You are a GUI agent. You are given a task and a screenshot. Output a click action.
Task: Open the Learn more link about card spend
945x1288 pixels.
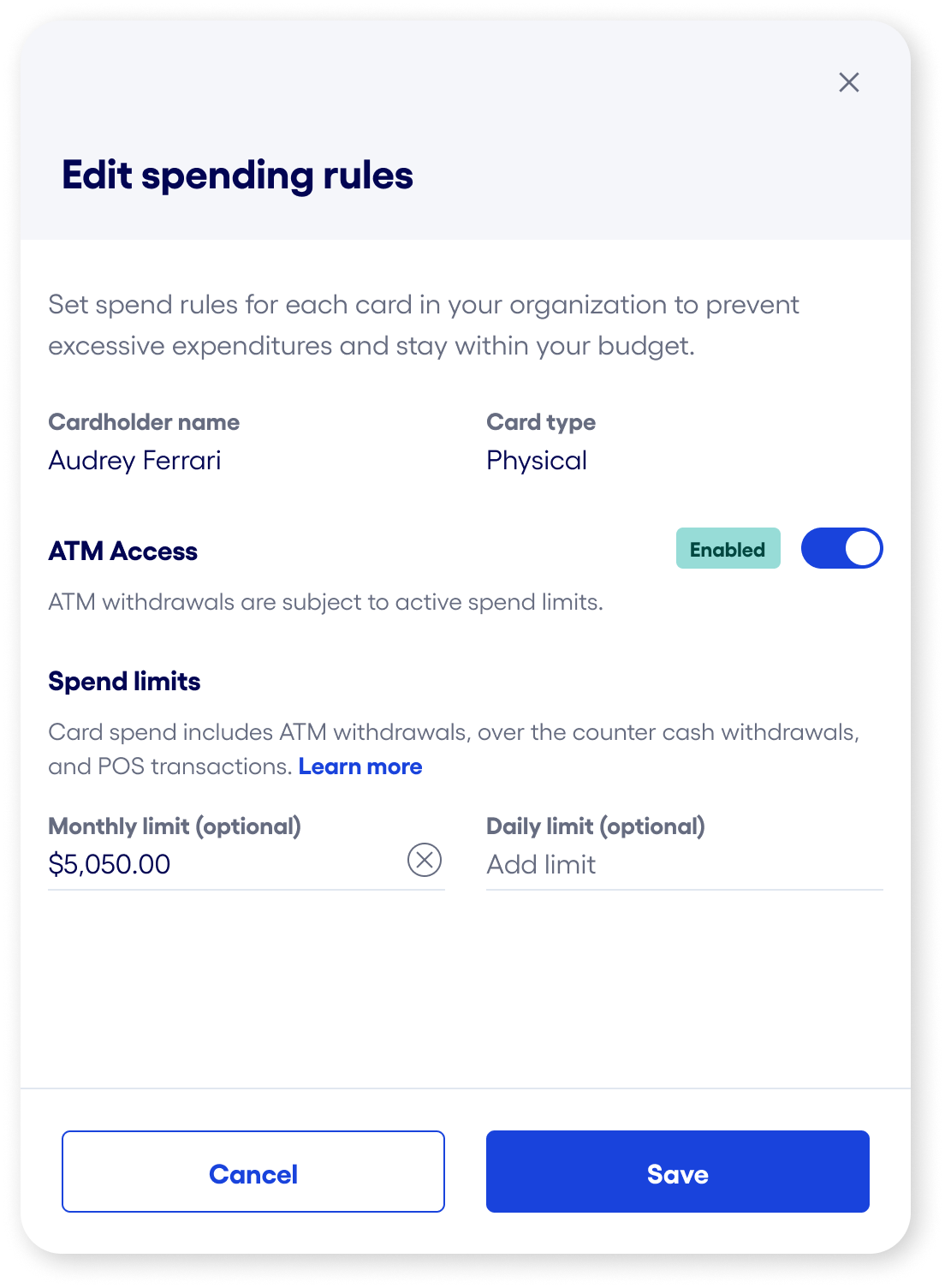point(361,766)
